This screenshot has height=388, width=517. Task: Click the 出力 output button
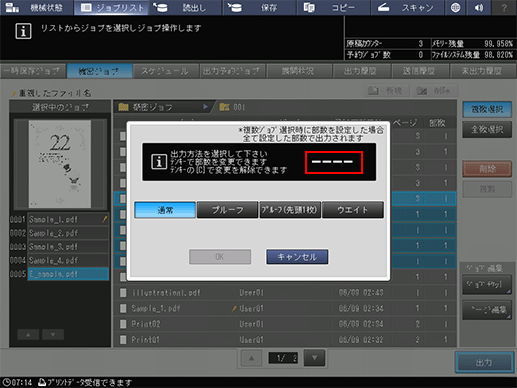pyautogui.click(x=484, y=362)
